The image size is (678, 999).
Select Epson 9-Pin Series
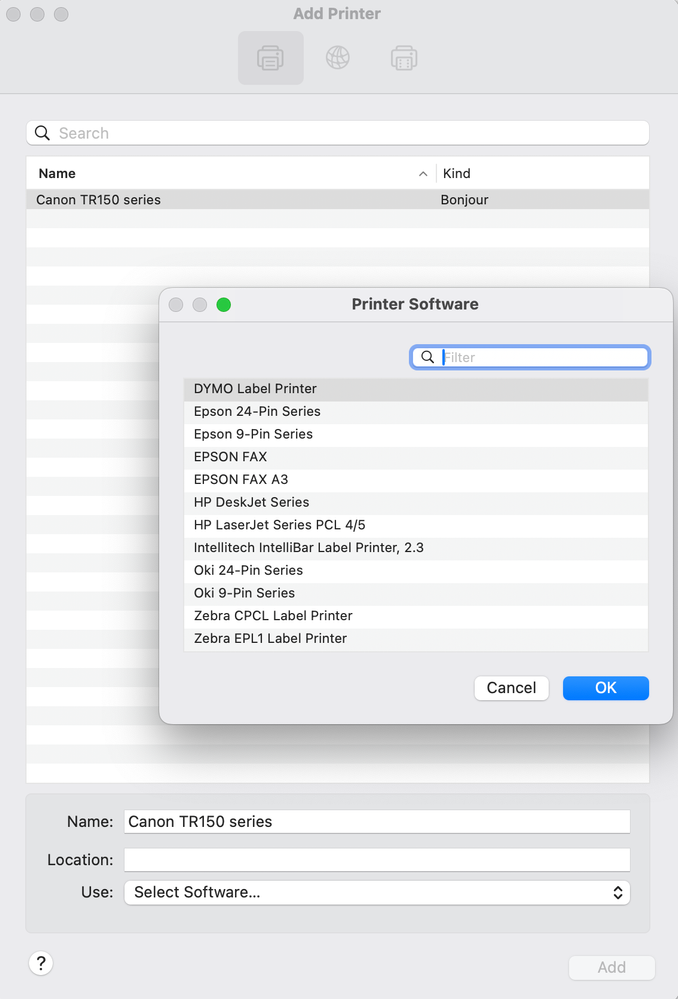415,434
